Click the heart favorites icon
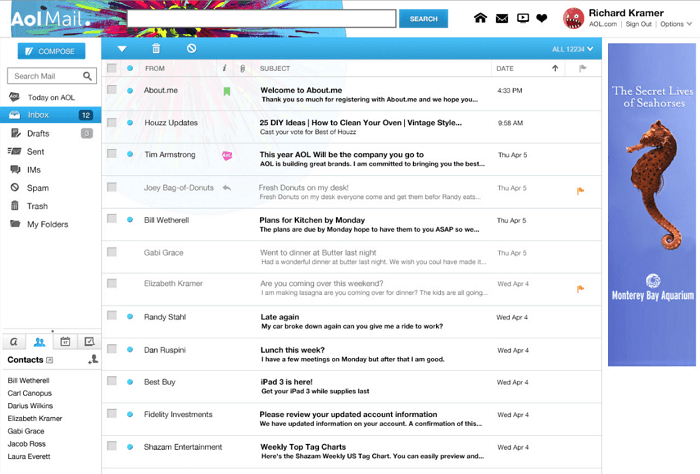 coord(542,18)
